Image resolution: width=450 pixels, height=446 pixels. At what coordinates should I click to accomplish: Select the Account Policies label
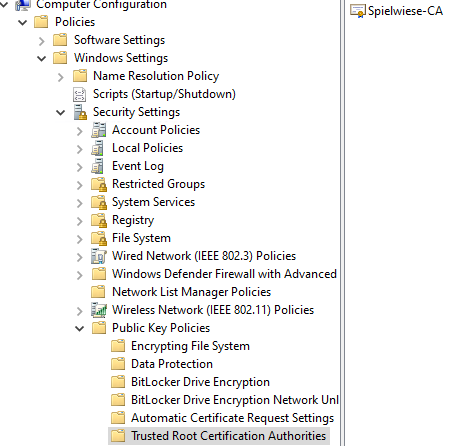tap(156, 130)
